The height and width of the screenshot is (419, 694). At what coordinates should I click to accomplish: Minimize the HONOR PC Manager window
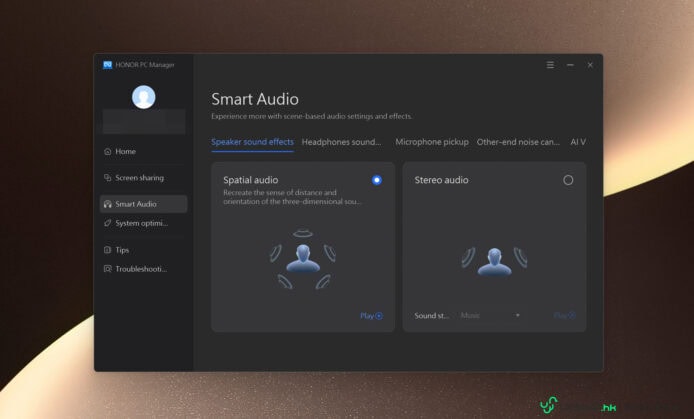coord(571,65)
